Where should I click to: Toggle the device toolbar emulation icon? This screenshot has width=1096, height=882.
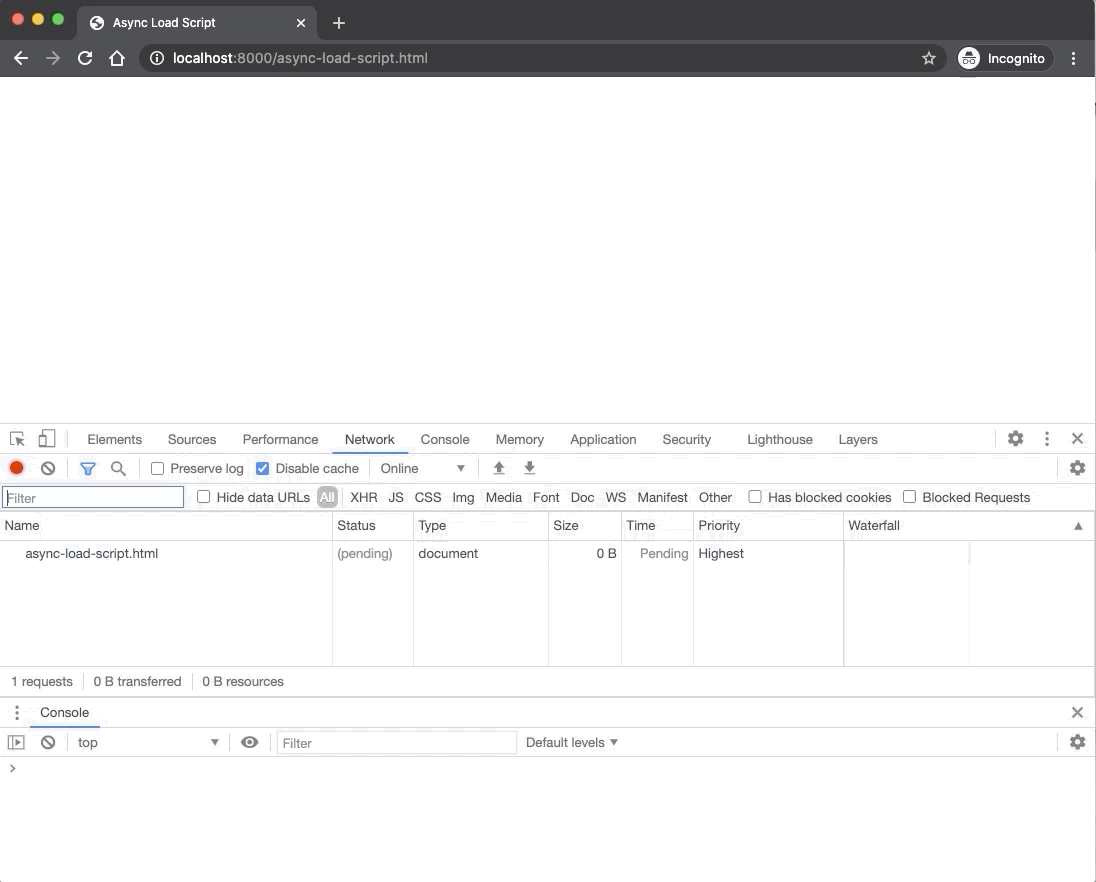(46, 438)
